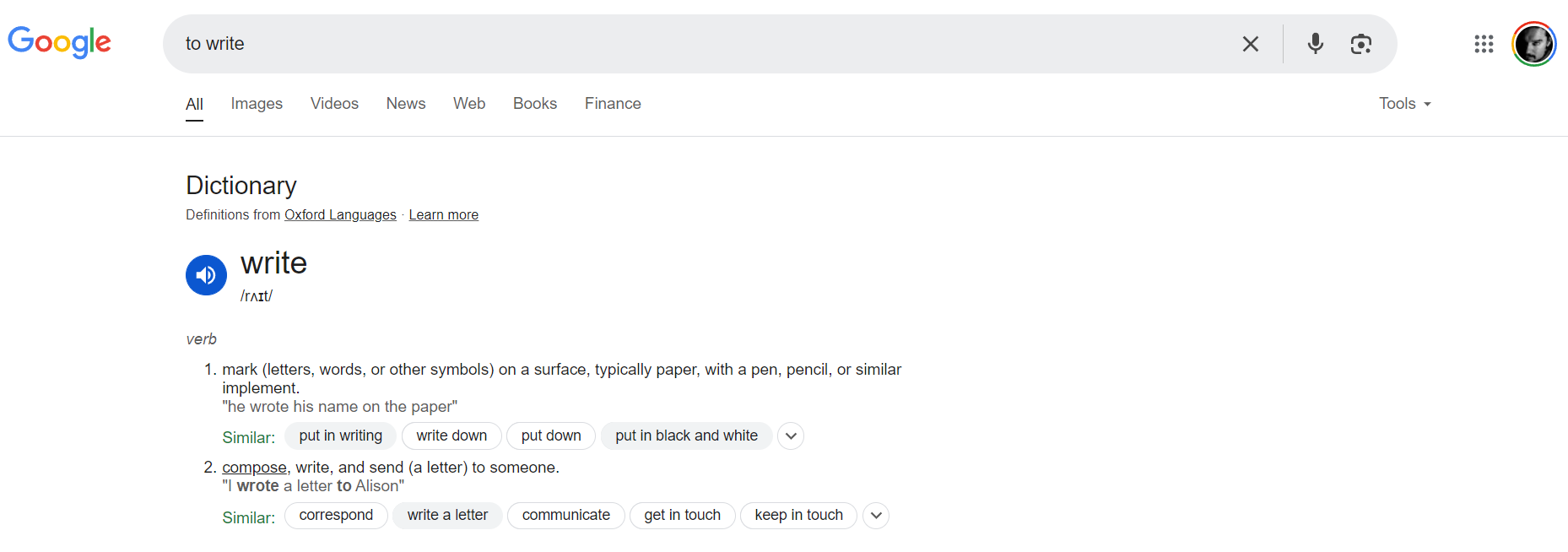Click inside the search input field
Screen dimensions: 1568x552
click(x=675, y=44)
